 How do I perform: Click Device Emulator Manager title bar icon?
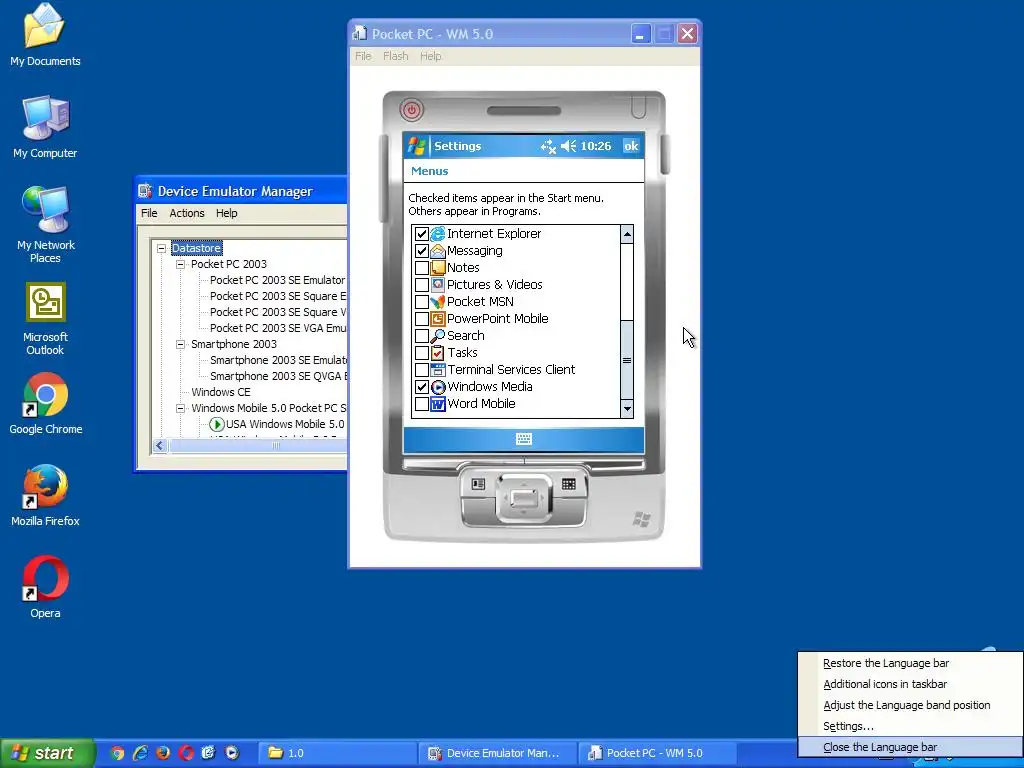(145, 191)
